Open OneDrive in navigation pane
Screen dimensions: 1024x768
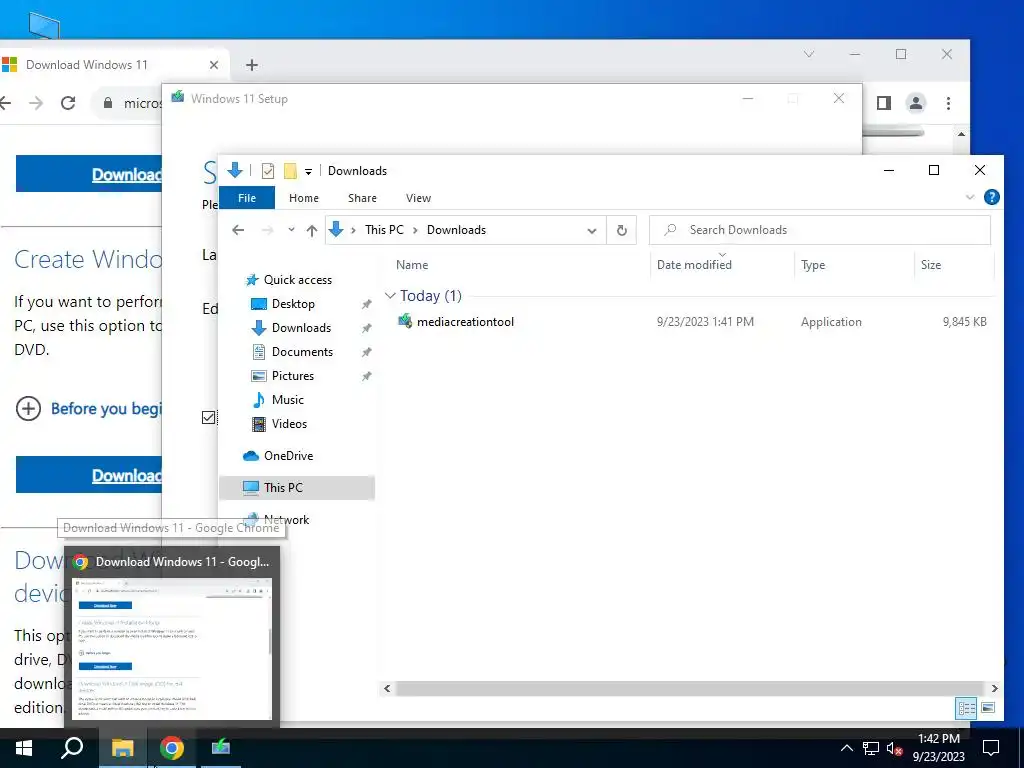288,456
